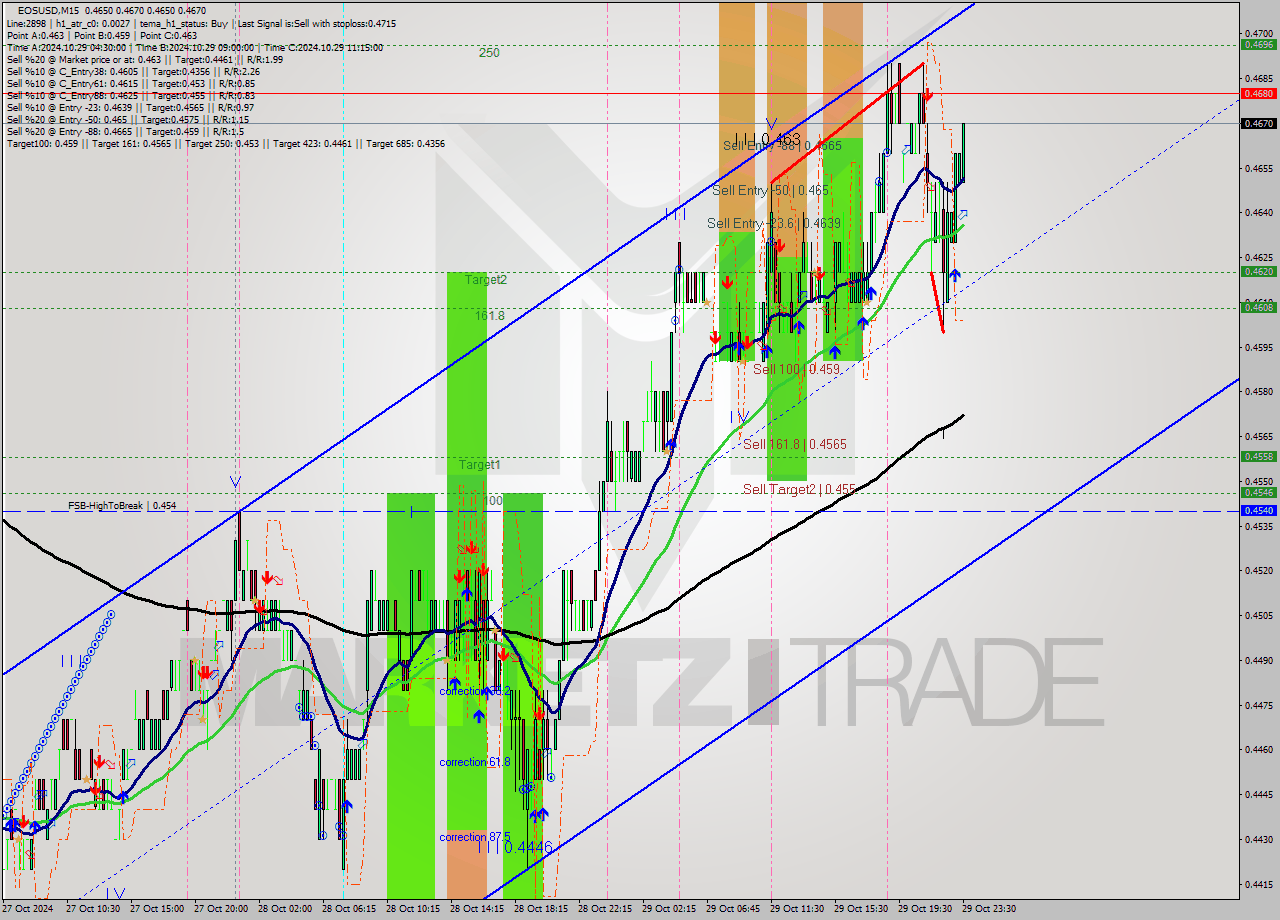The height and width of the screenshot is (920, 1280).
Task: Click the '| | | 0.463' wave label
Action: (768, 139)
